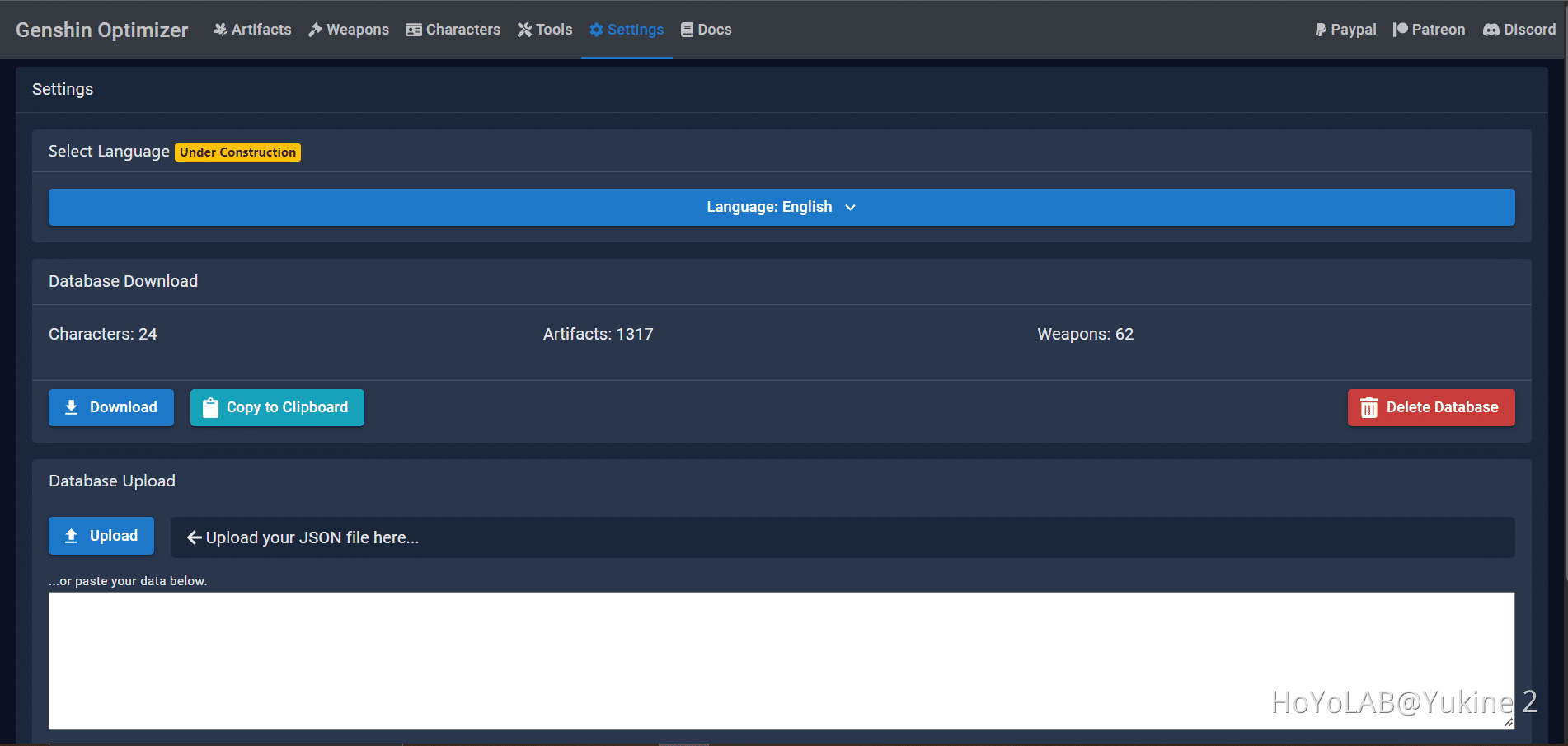Click the paste-your-data text area
Image resolution: width=1568 pixels, height=746 pixels.
(781, 659)
